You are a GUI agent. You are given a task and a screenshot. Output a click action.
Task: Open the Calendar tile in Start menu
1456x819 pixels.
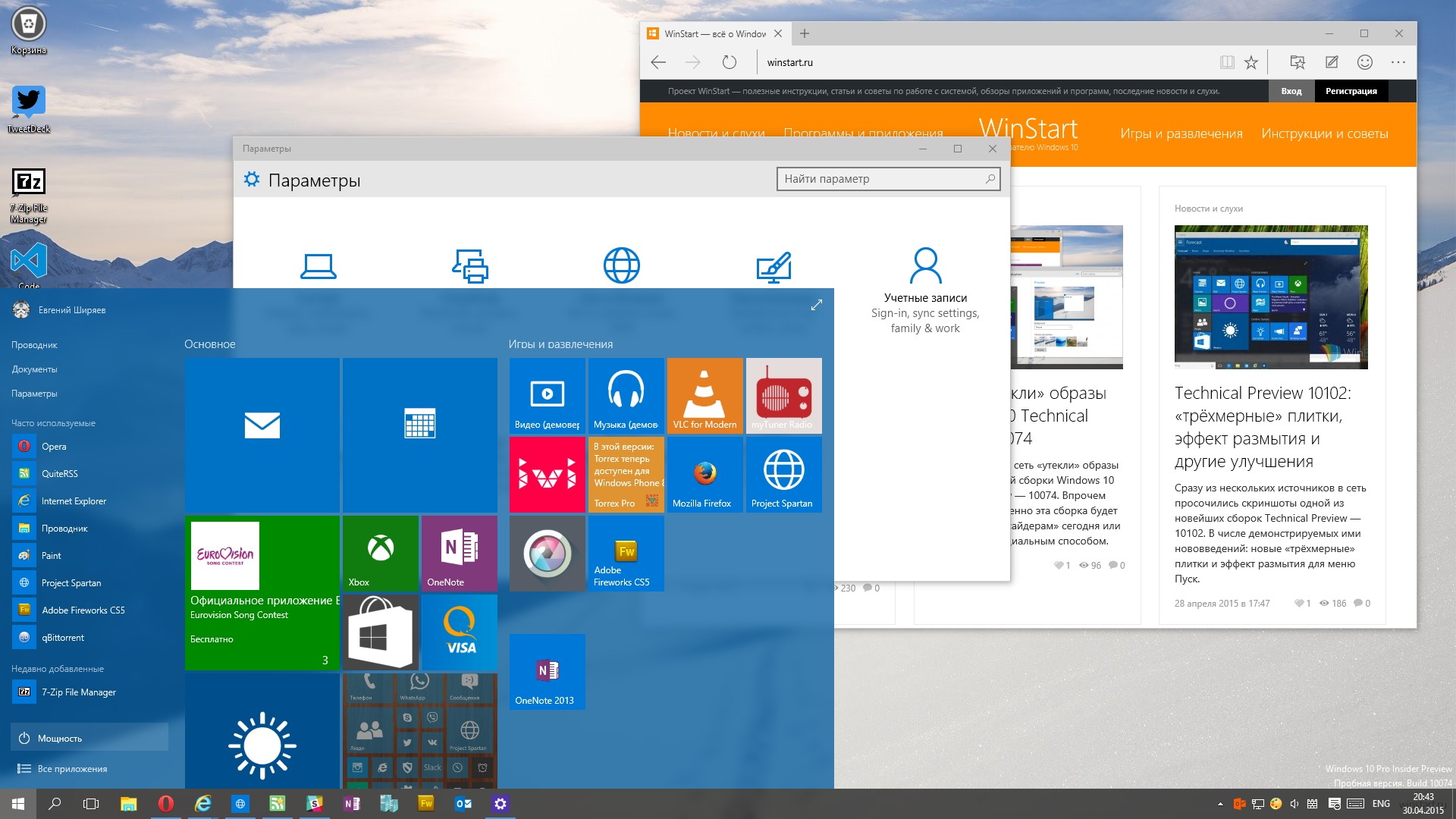420,435
